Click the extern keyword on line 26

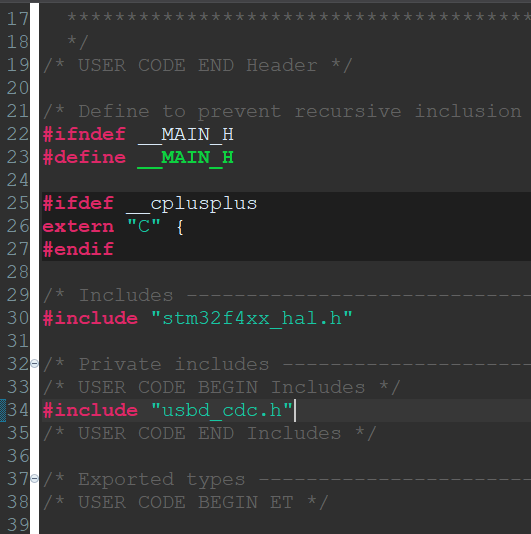(78, 226)
